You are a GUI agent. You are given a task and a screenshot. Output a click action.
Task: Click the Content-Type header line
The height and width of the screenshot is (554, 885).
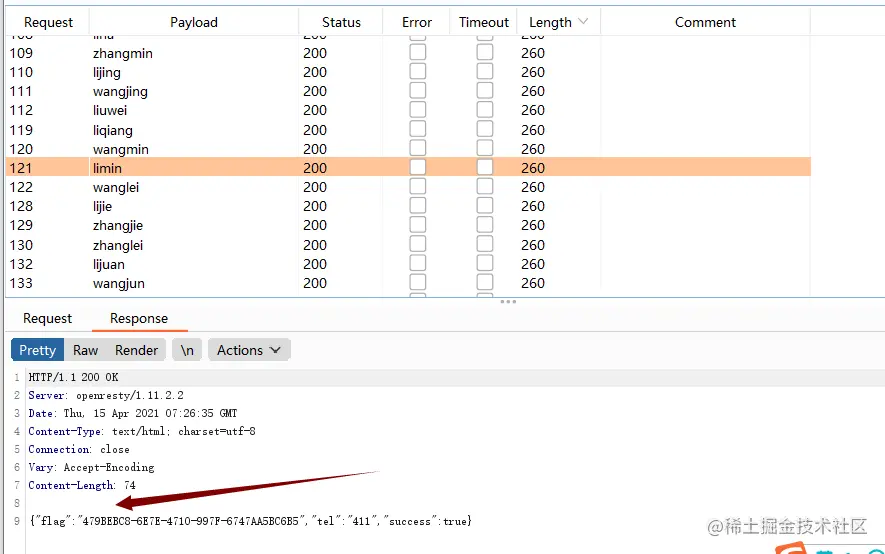142,431
